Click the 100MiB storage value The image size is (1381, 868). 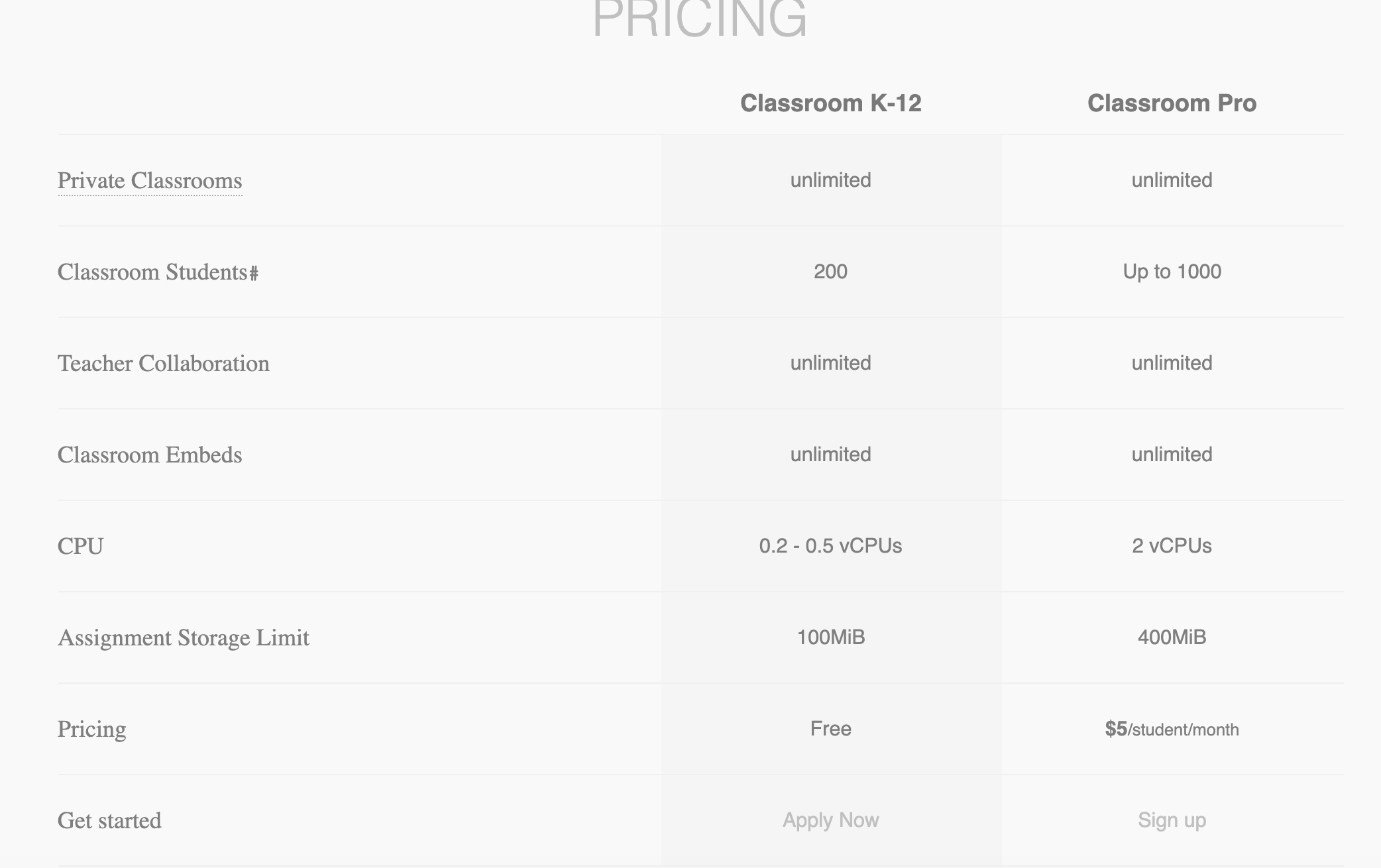[830, 637]
